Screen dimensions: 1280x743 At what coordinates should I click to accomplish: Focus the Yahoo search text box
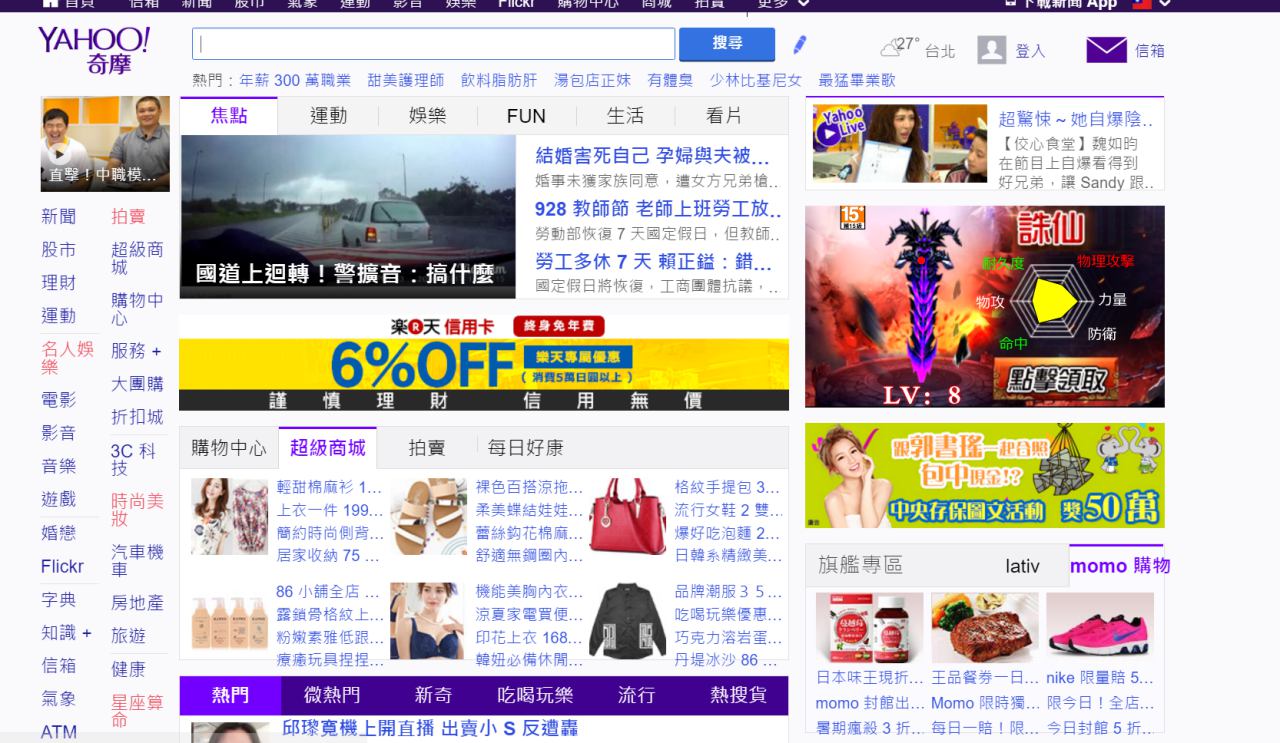[x=434, y=44]
